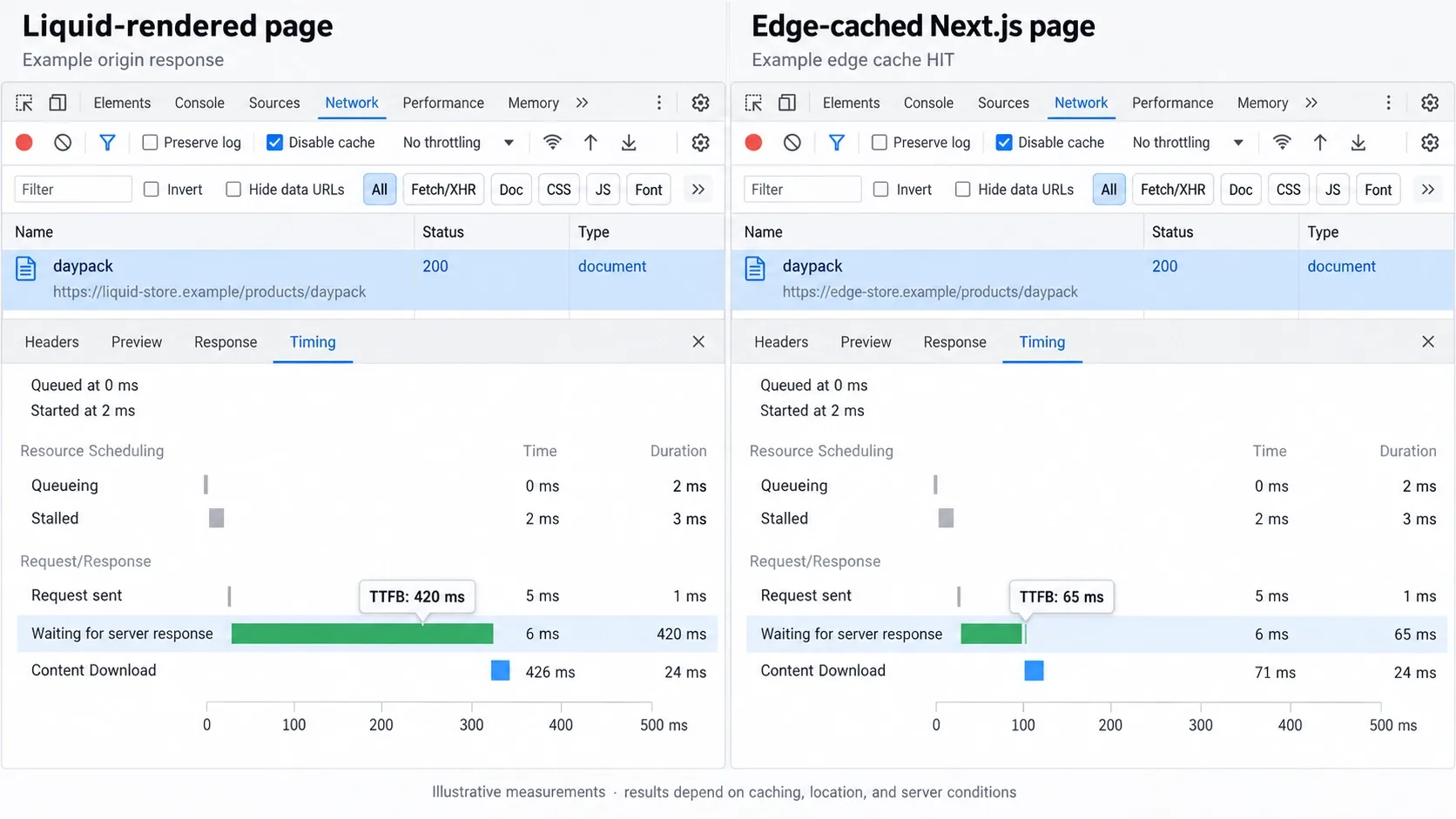Check Hide data URLs in Liquid-rendered panel

[x=233, y=189]
